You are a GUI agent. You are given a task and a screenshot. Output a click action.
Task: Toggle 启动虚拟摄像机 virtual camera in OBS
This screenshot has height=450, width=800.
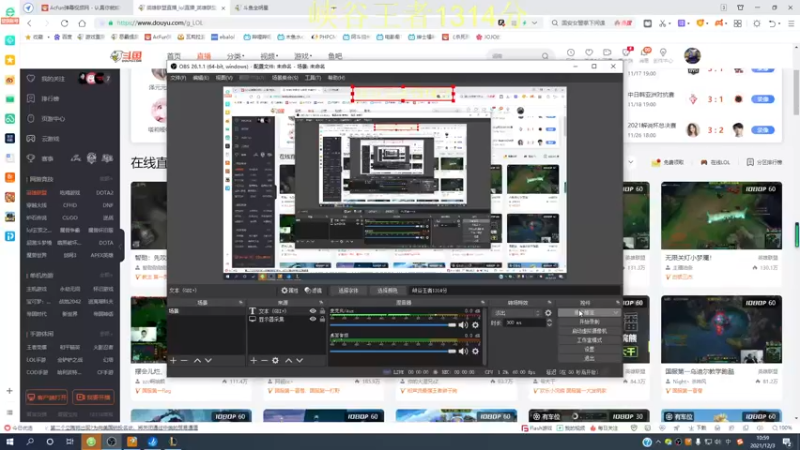[x=589, y=331]
